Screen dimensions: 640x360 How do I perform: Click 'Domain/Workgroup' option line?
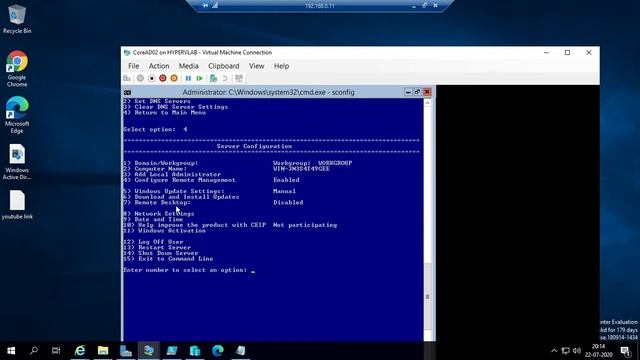pos(161,163)
